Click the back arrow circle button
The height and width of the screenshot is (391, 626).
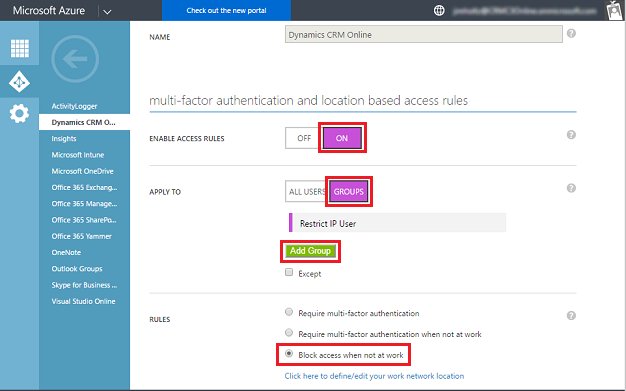(75, 59)
